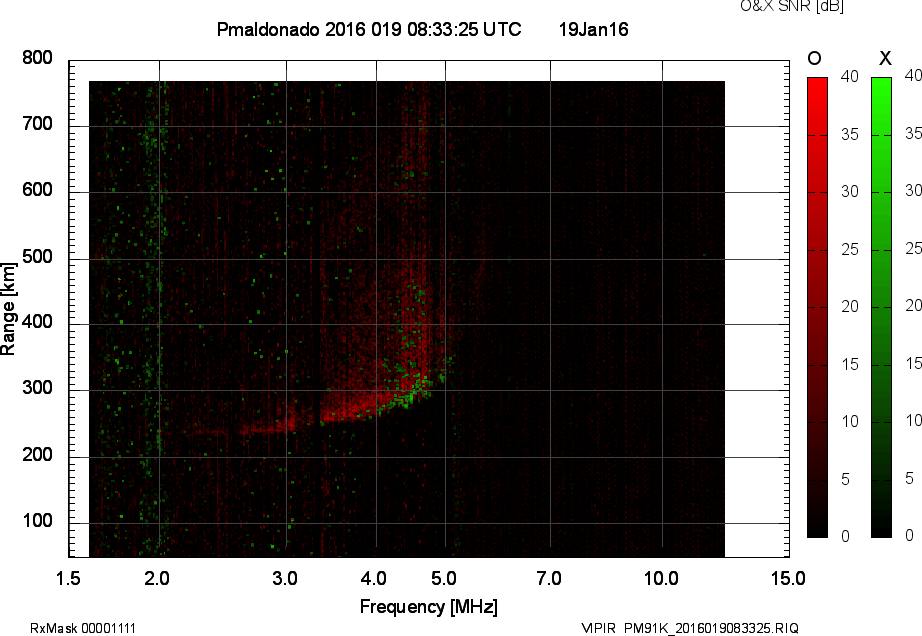Click the 'VIPIR PM91K_2016019083325.RIQ' filename
This screenshot has width=922, height=636.
click(x=690, y=628)
